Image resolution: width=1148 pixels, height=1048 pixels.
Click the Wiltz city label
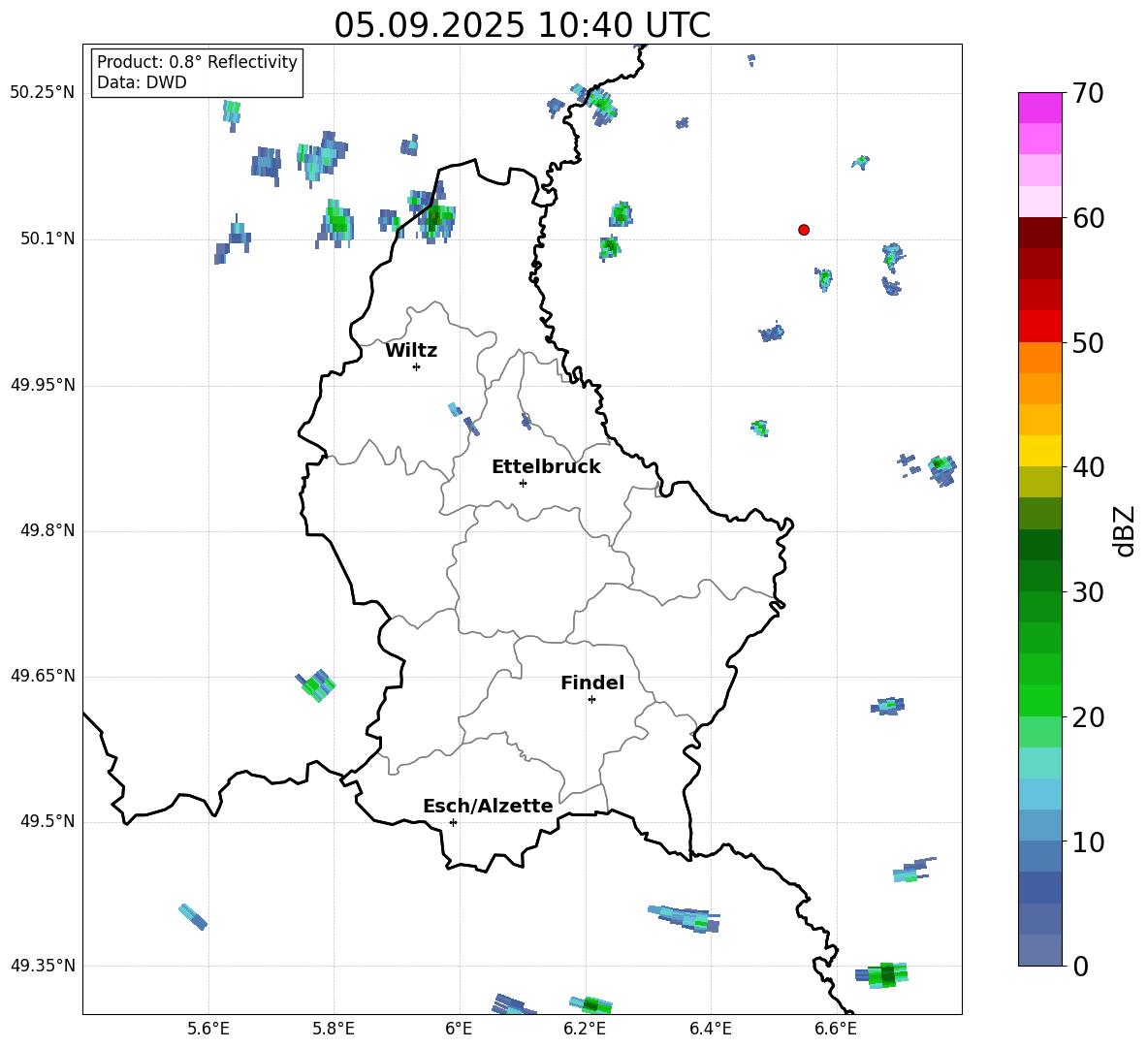(x=411, y=351)
